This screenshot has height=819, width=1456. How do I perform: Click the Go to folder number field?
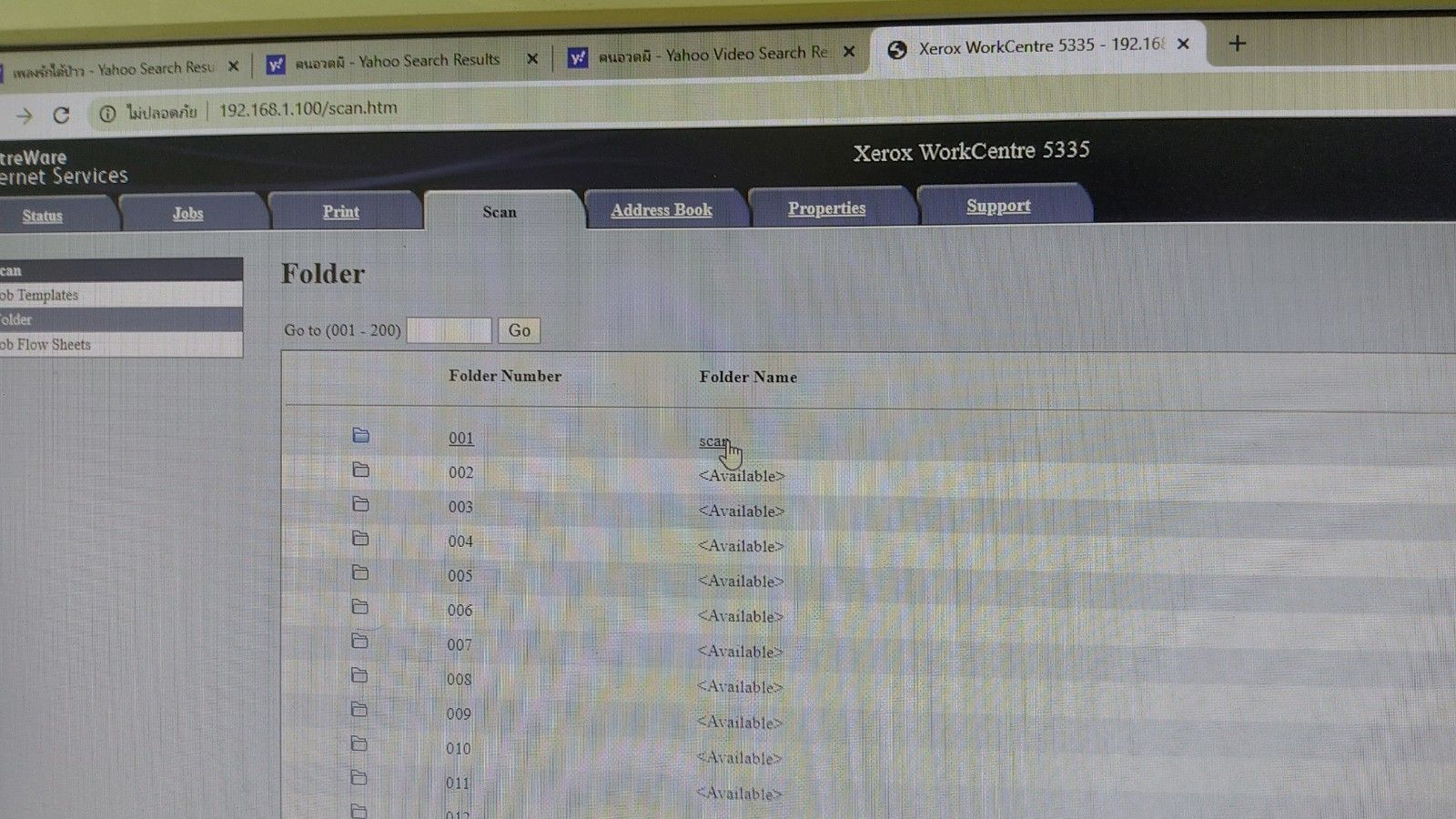[449, 330]
